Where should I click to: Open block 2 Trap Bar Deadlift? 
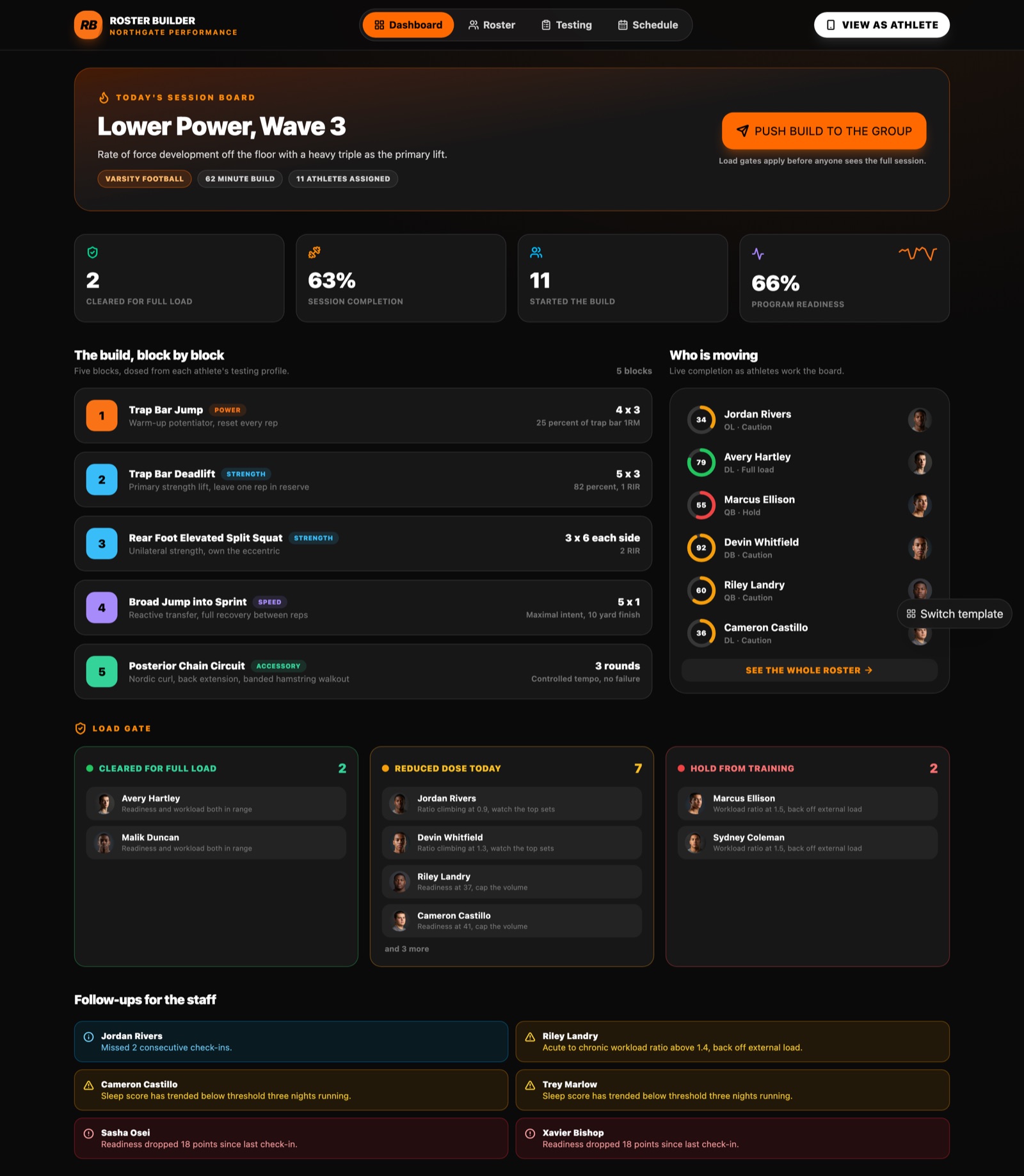pyautogui.click(x=363, y=479)
